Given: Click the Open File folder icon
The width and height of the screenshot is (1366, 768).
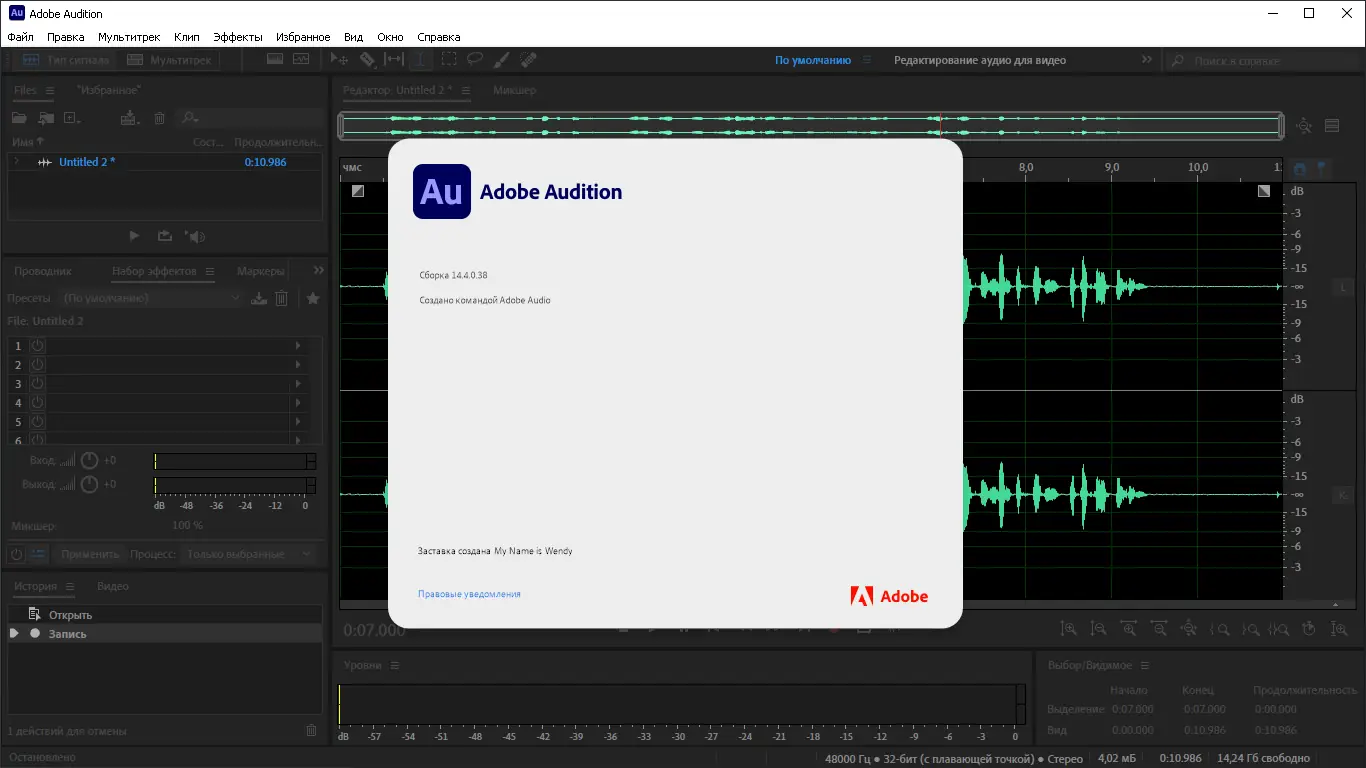Looking at the screenshot, I should (x=19, y=119).
